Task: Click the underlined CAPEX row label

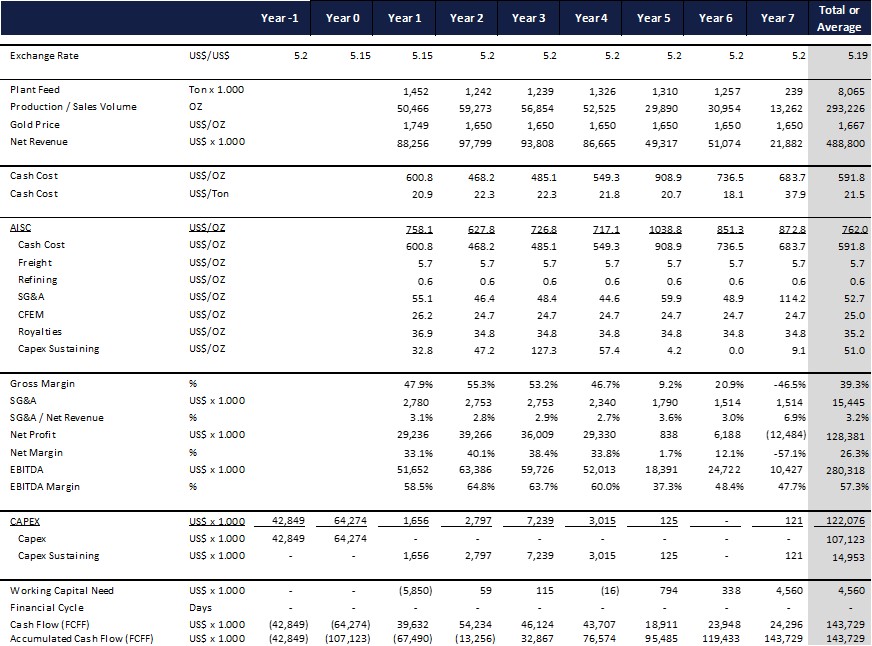Action: click(x=25, y=521)
